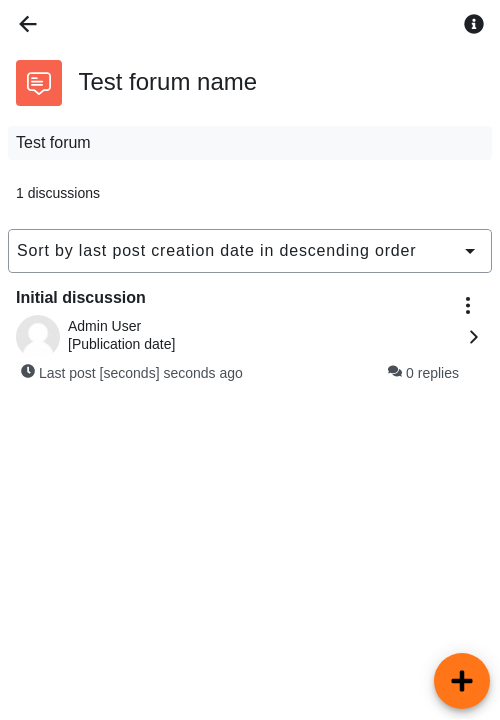This screenshot has width=500, height=720.
Task: Expand the sort order dropdown arrow
Action: click(x=470, y=251)
